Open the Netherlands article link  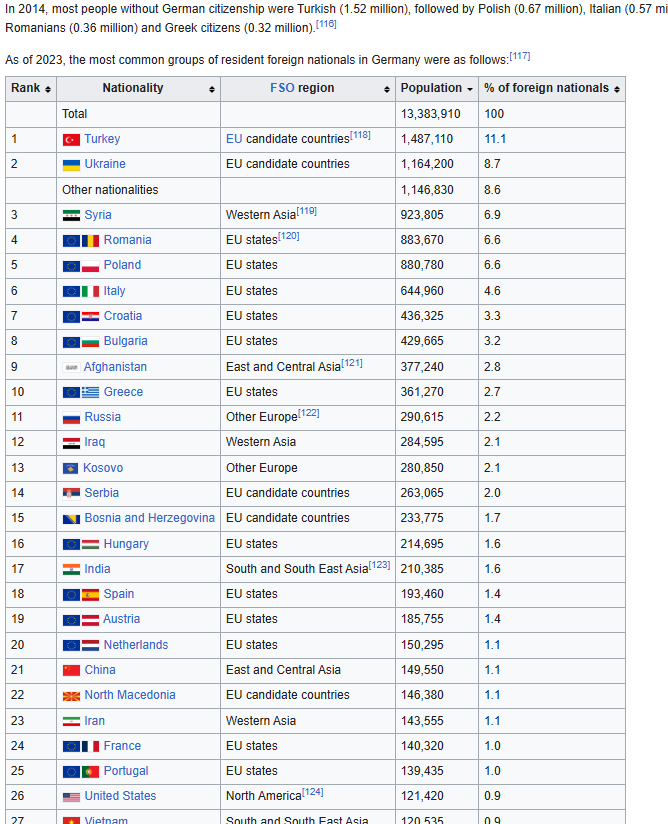(136, 645)
